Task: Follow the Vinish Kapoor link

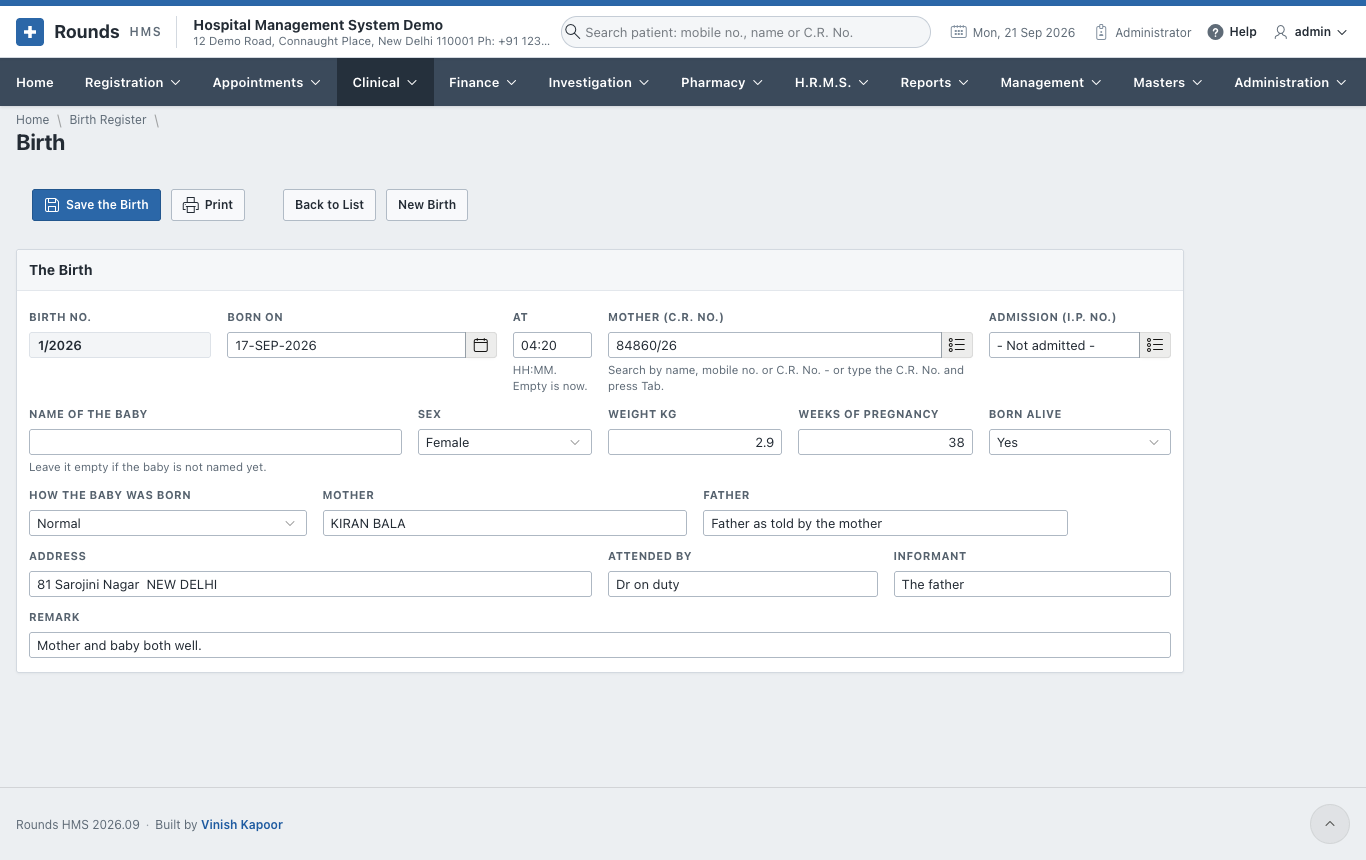Action: (x=242, y=825)
